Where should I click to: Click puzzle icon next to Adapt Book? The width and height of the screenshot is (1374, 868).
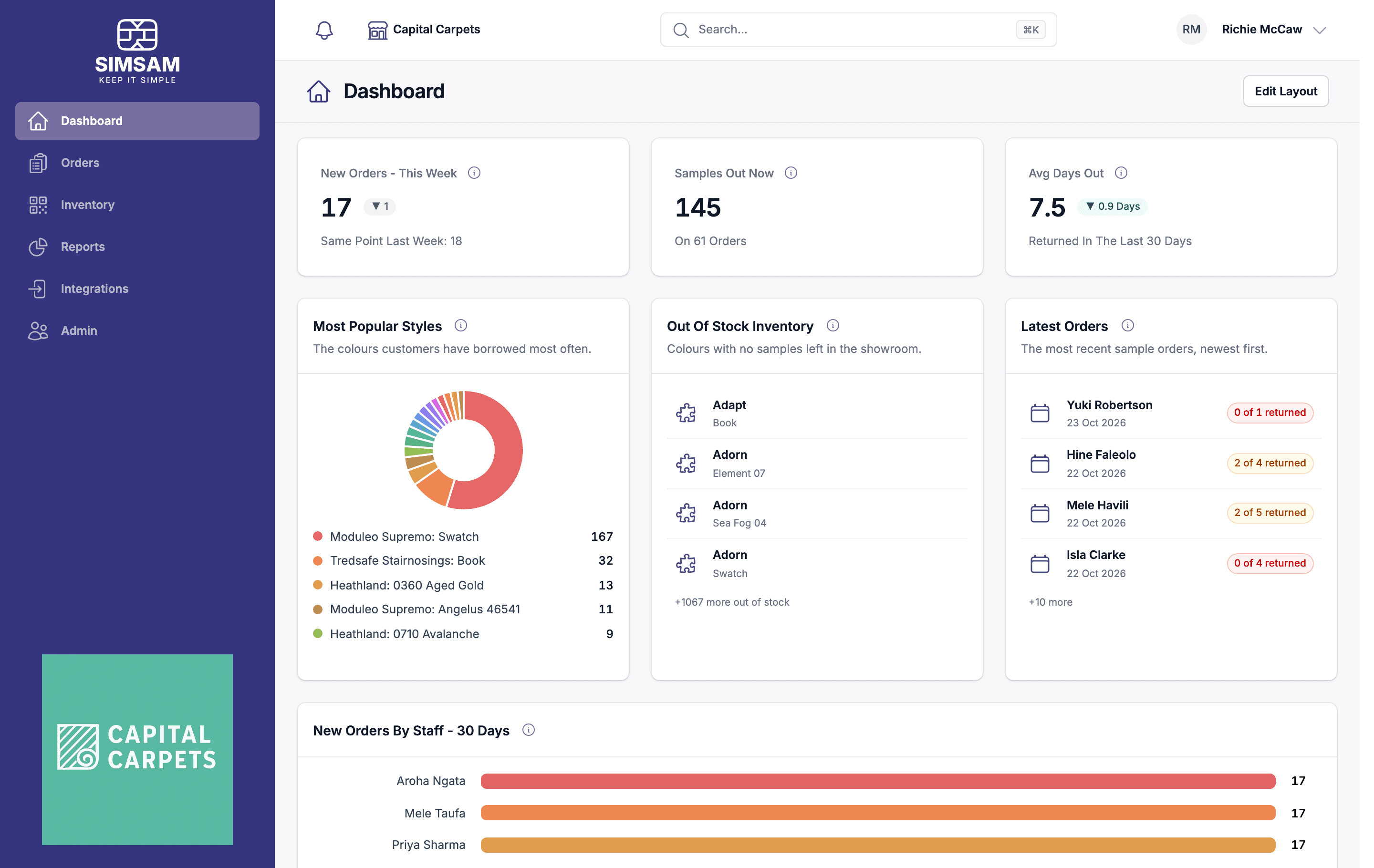(x=686, y=413)
